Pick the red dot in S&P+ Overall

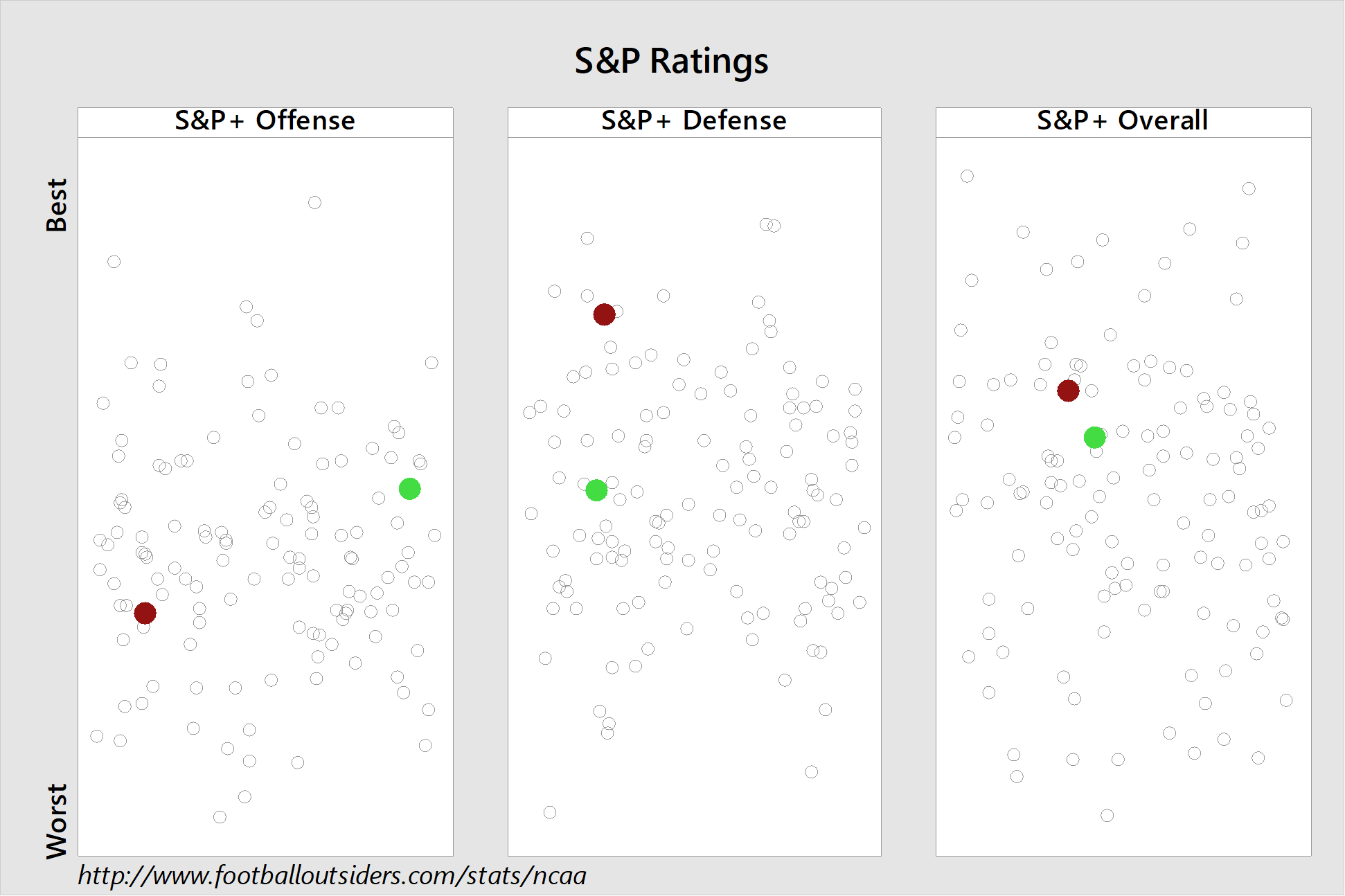tap(1068, 391)
